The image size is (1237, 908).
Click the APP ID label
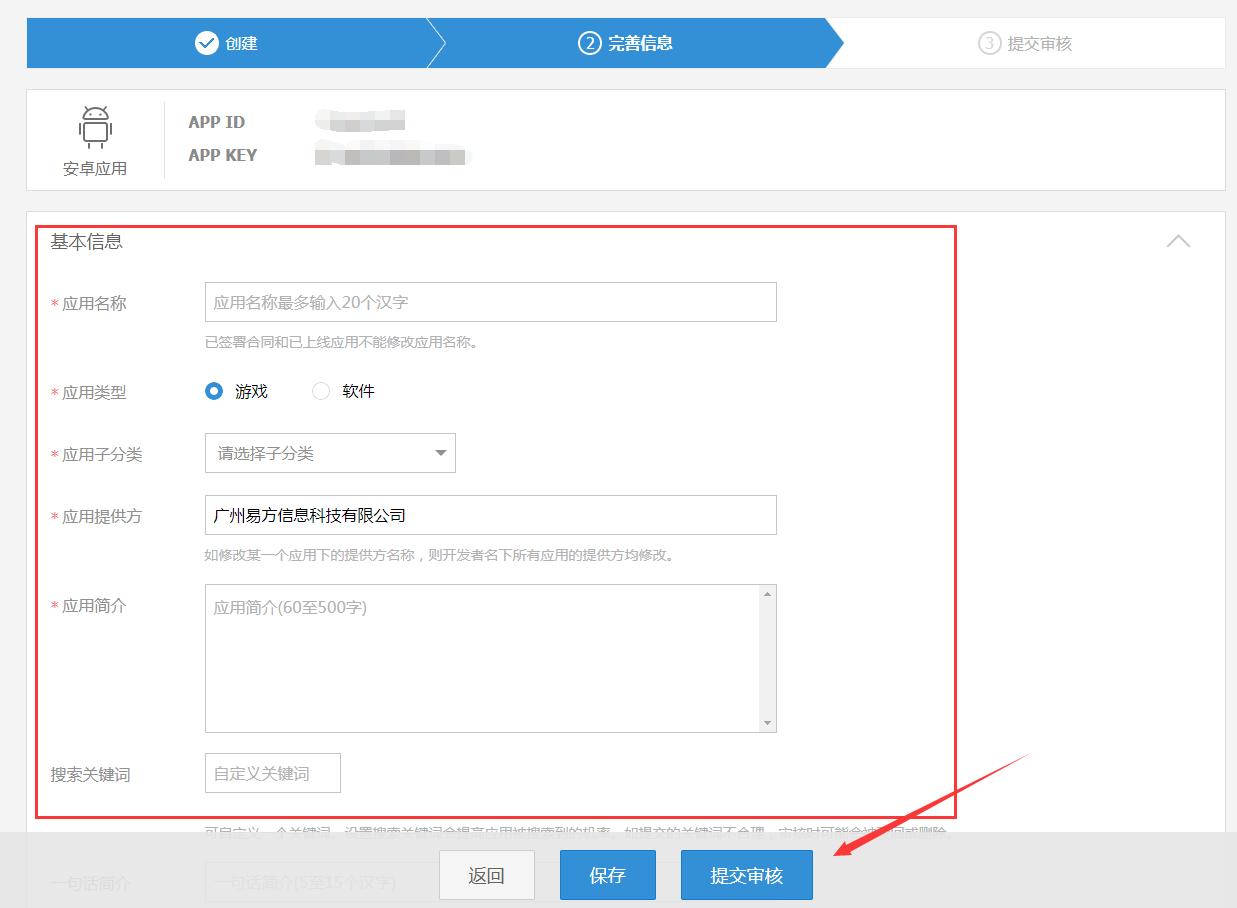216,122
